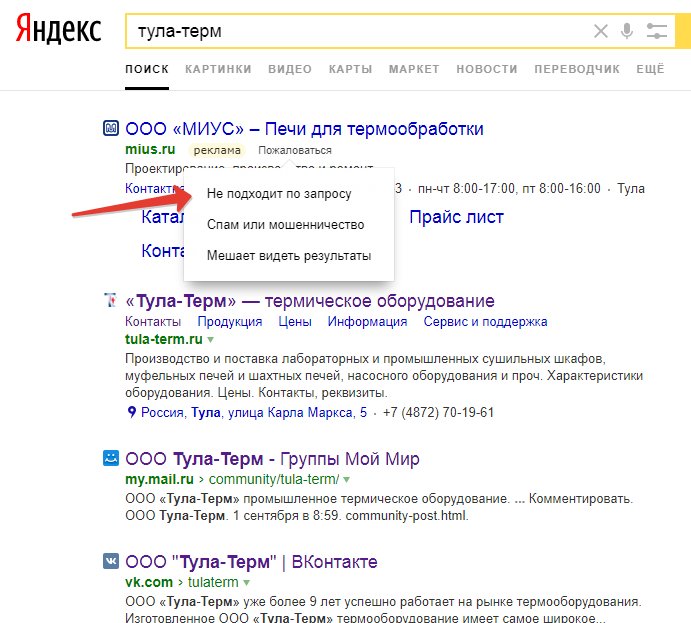Go to the Новости tab

pyautogui.click(x=487, y=69)
